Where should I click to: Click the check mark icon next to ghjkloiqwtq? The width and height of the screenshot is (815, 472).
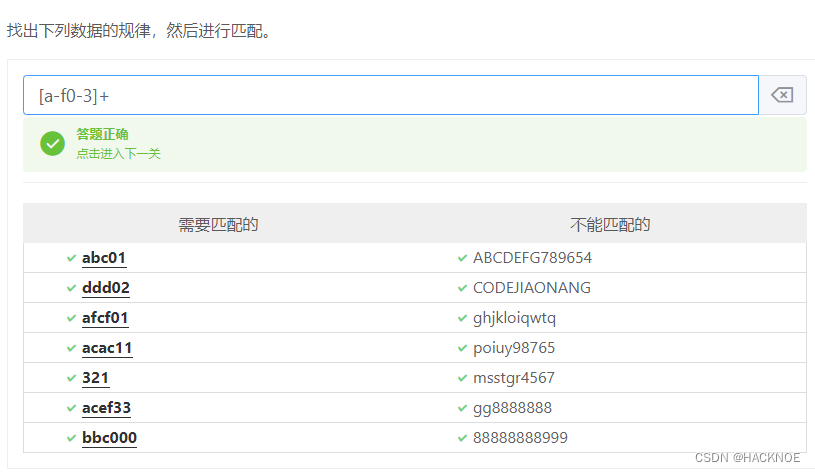point(462,318)
